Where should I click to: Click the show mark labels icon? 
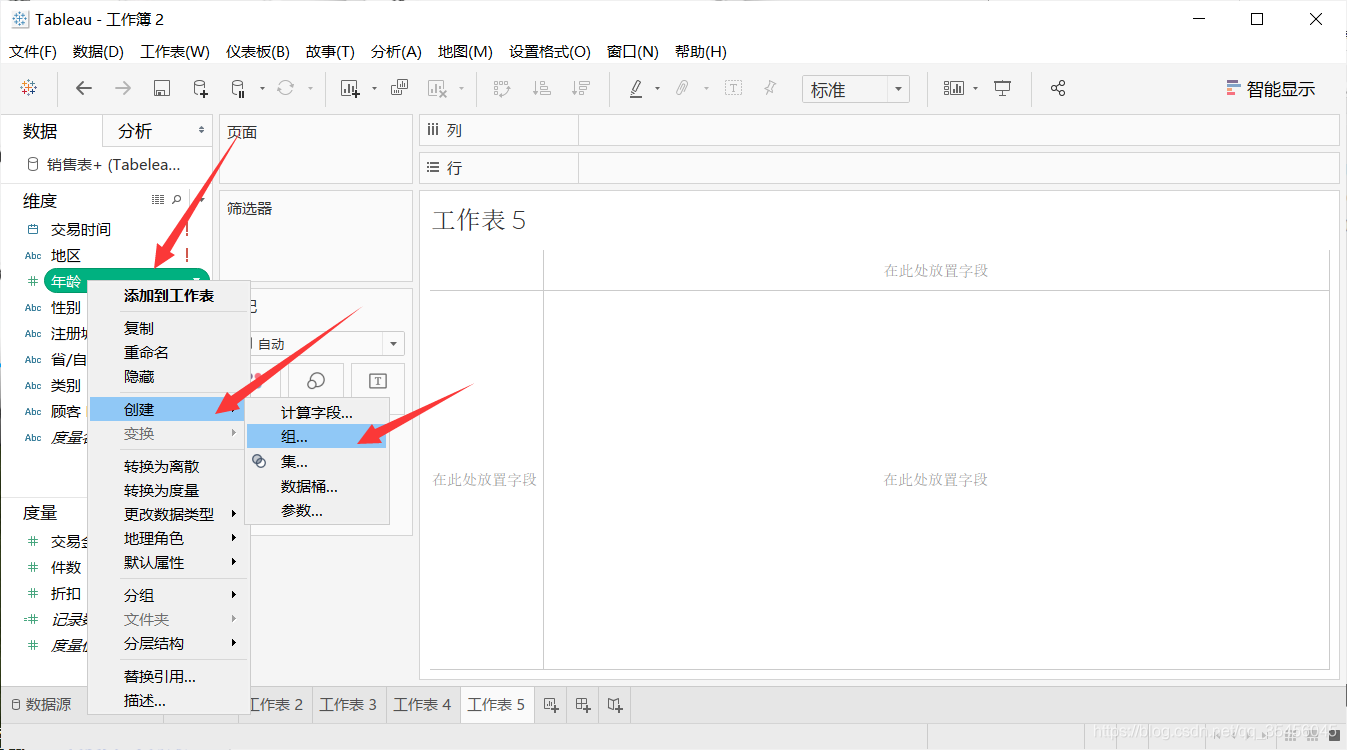point(733,88)
